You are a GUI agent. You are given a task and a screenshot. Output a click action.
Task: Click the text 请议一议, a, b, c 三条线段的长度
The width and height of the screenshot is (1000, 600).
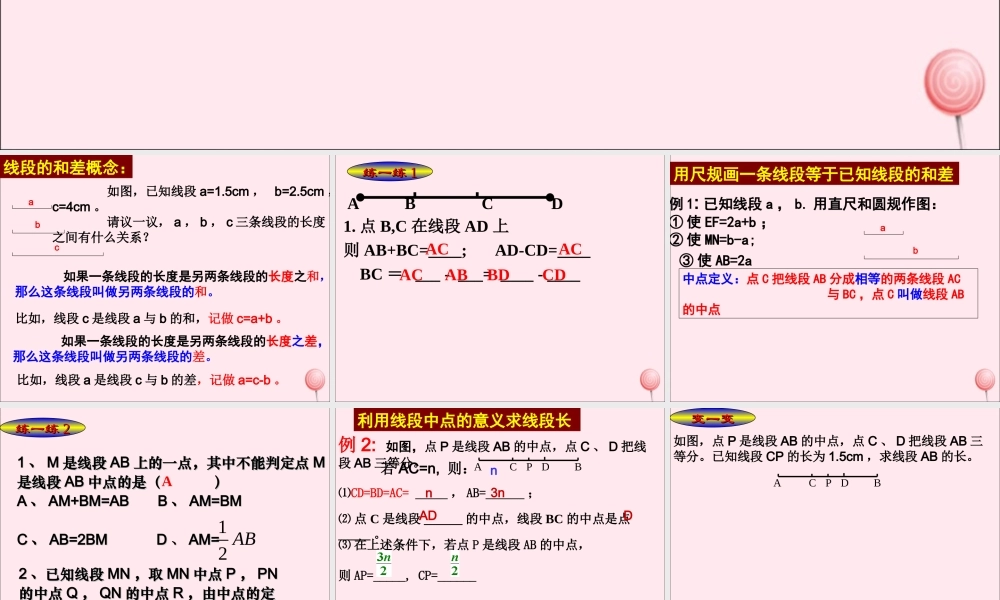click(216, 222)
